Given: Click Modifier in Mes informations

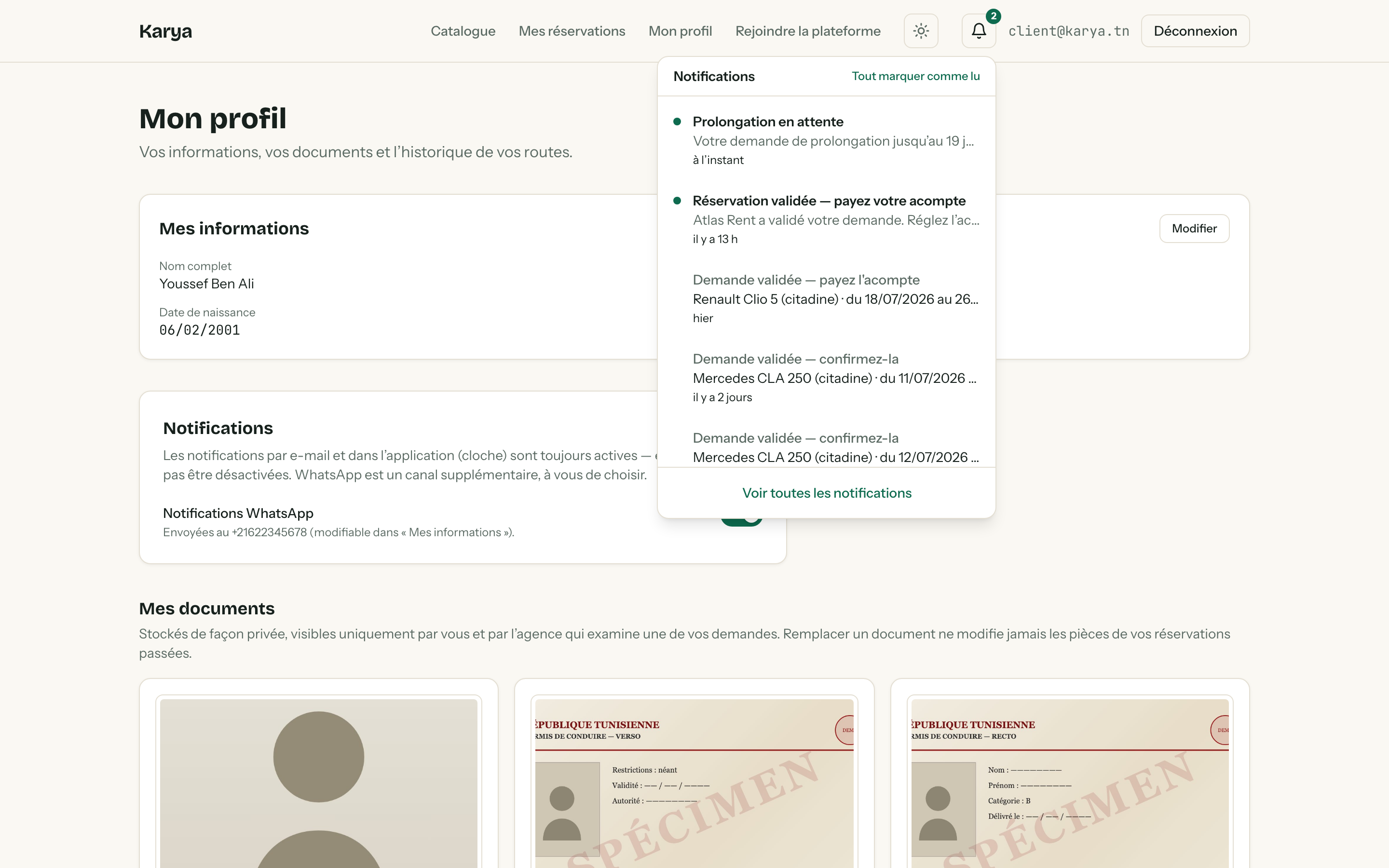Looking at the screenshot, I should pyautogui.click(x=1194, y=229).
